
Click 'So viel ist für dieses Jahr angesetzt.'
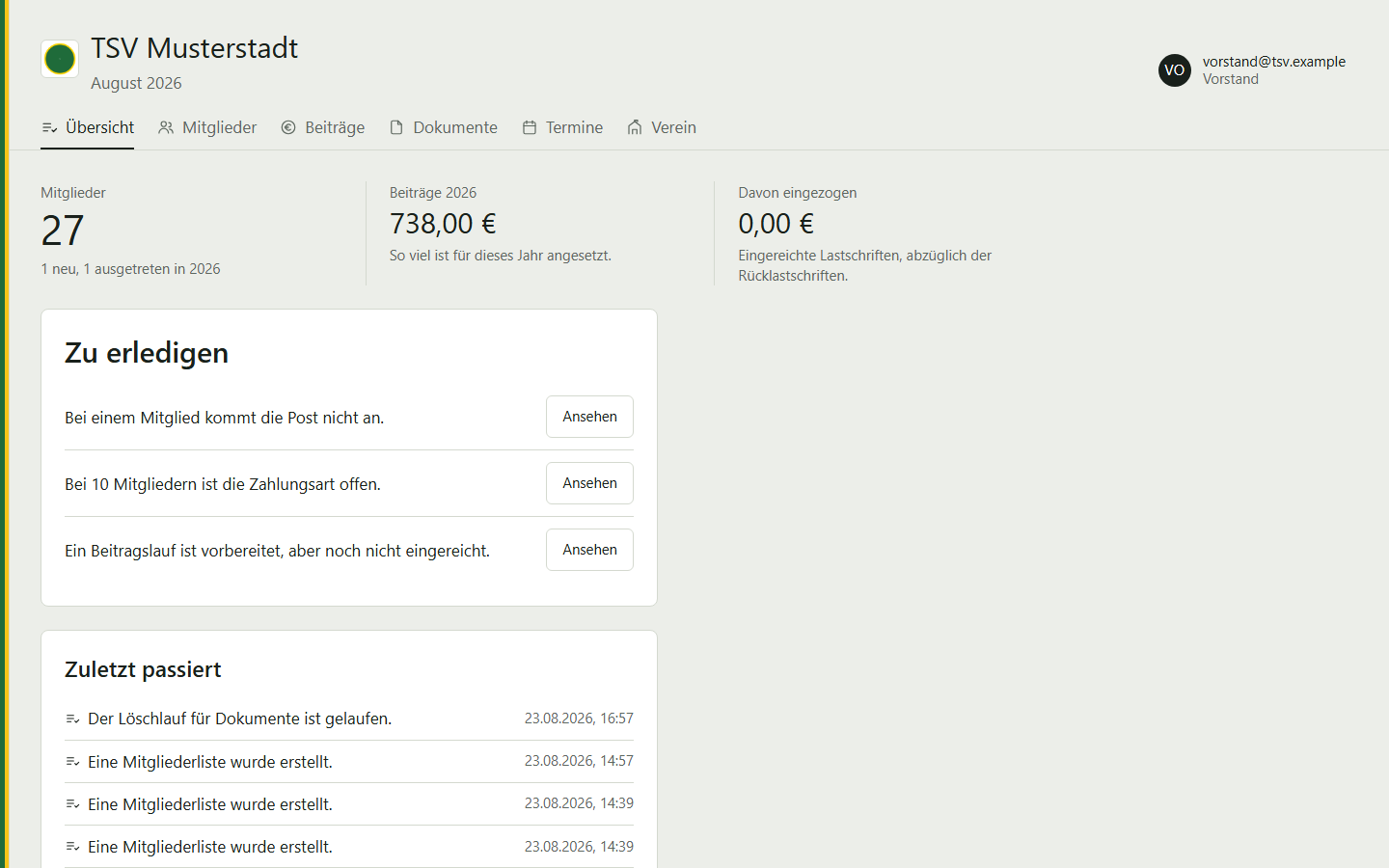(501, 256)
